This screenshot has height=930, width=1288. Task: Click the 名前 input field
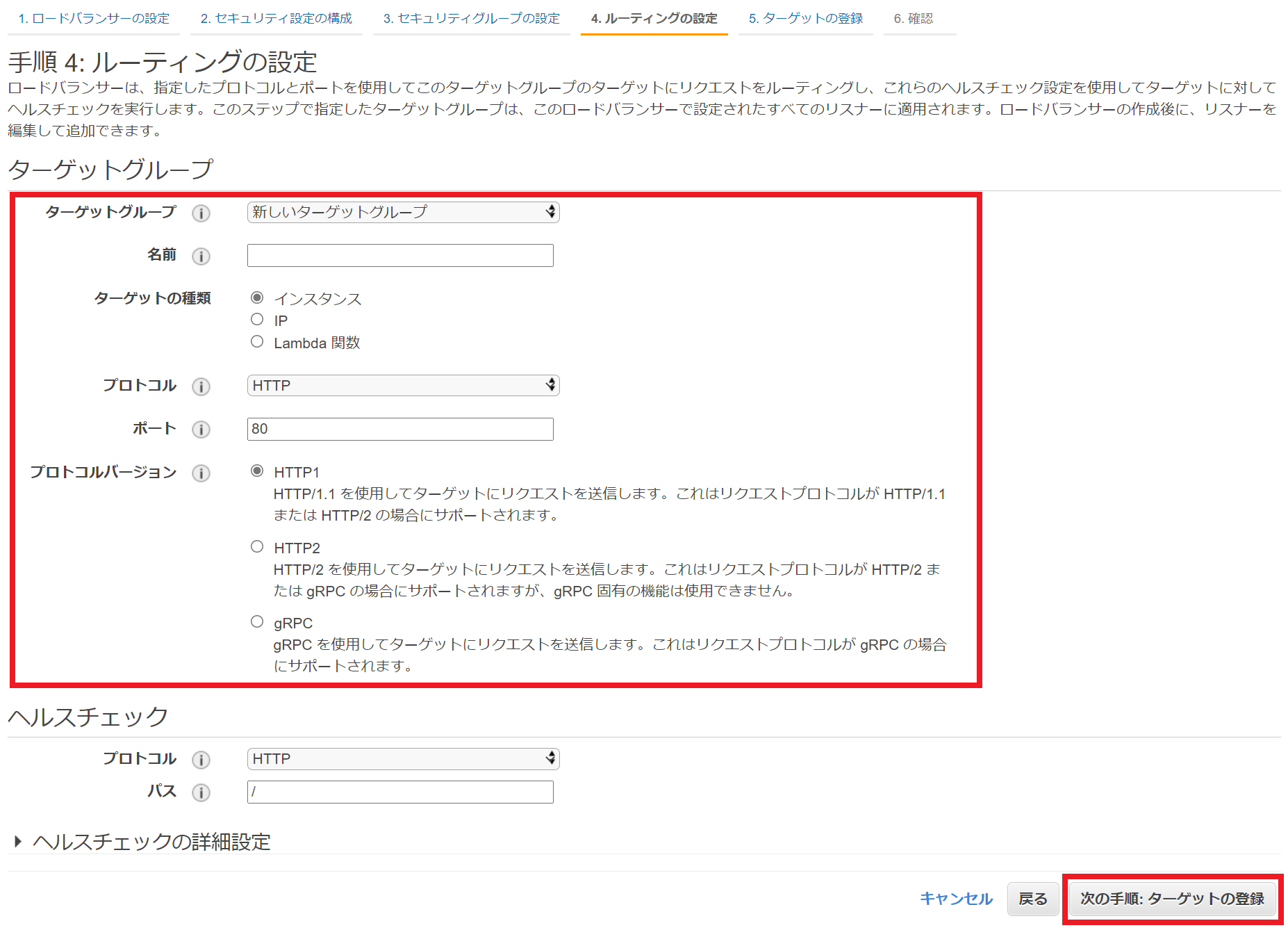[400, 255]
